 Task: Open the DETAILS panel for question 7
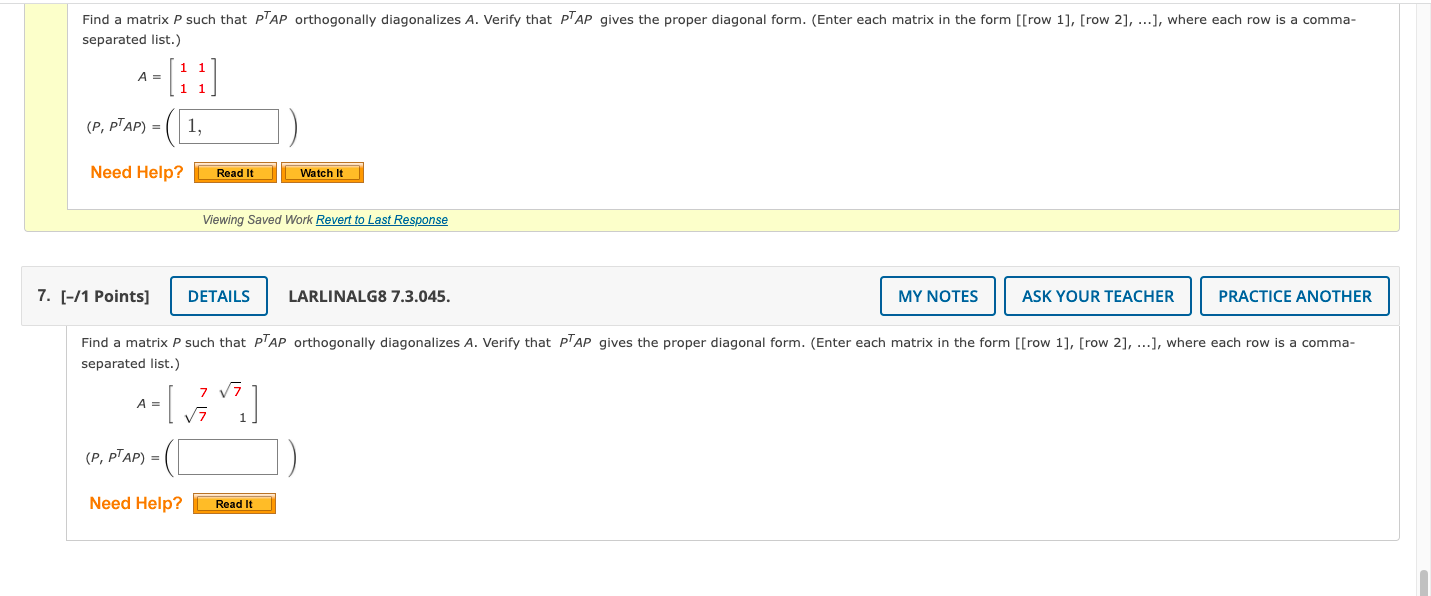click(218, 295)
